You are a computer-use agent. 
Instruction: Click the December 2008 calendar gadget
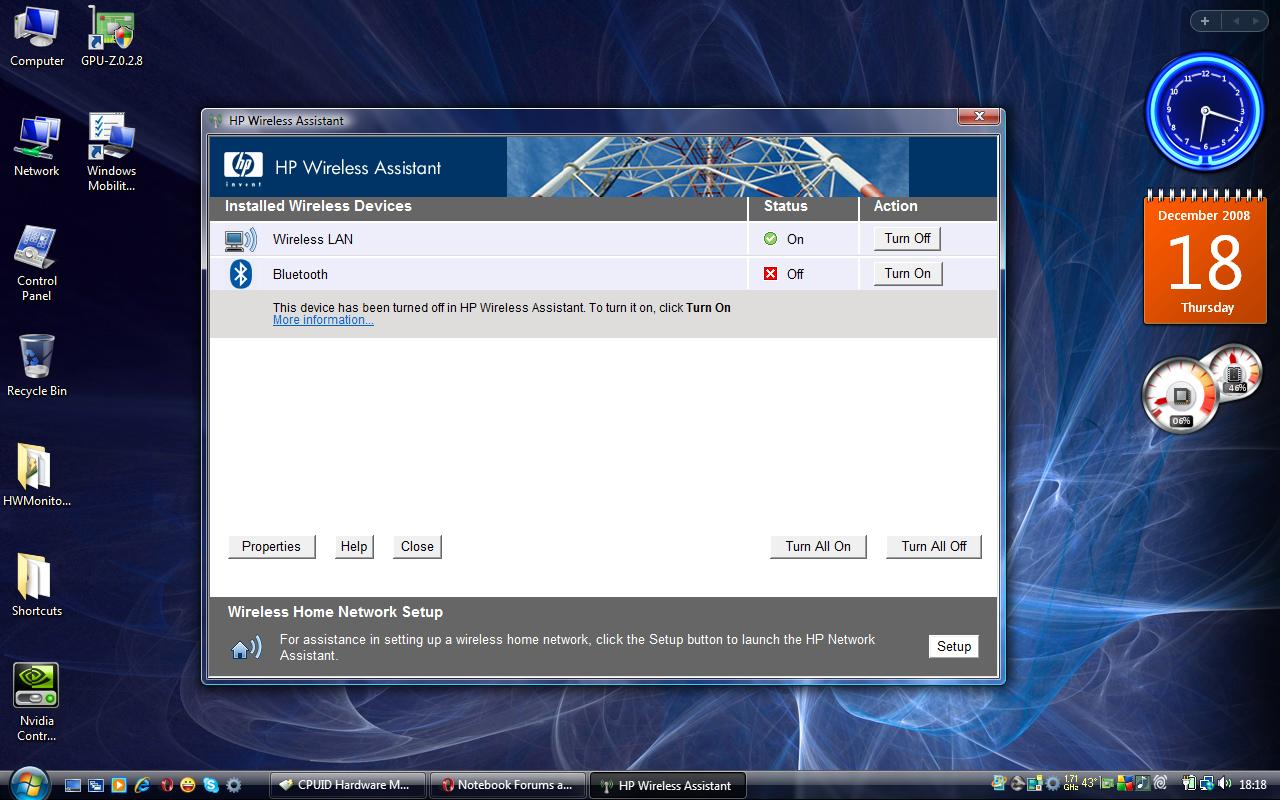pos(1204,257)
